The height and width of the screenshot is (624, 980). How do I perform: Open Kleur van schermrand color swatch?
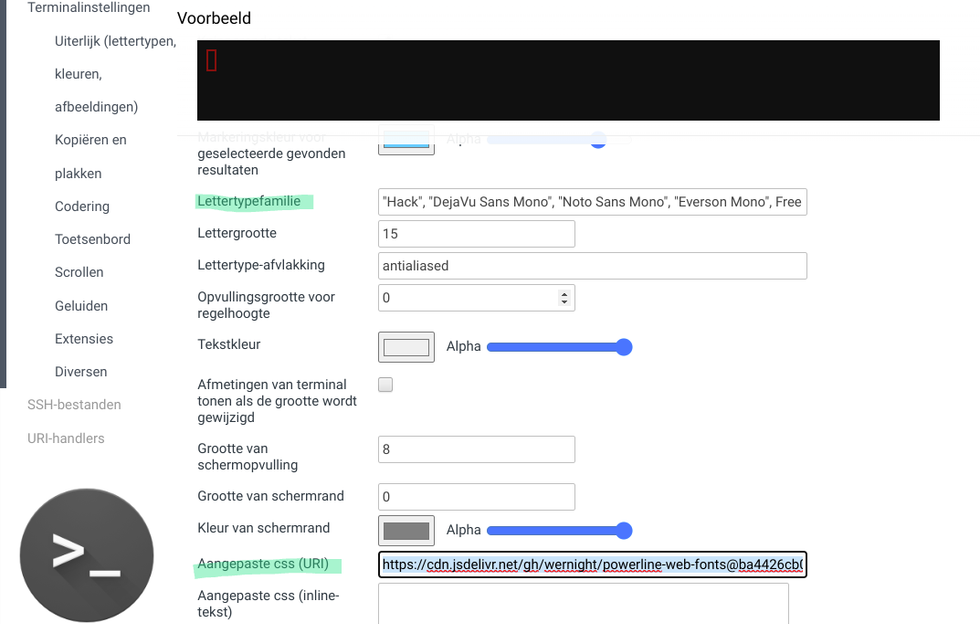406,531
